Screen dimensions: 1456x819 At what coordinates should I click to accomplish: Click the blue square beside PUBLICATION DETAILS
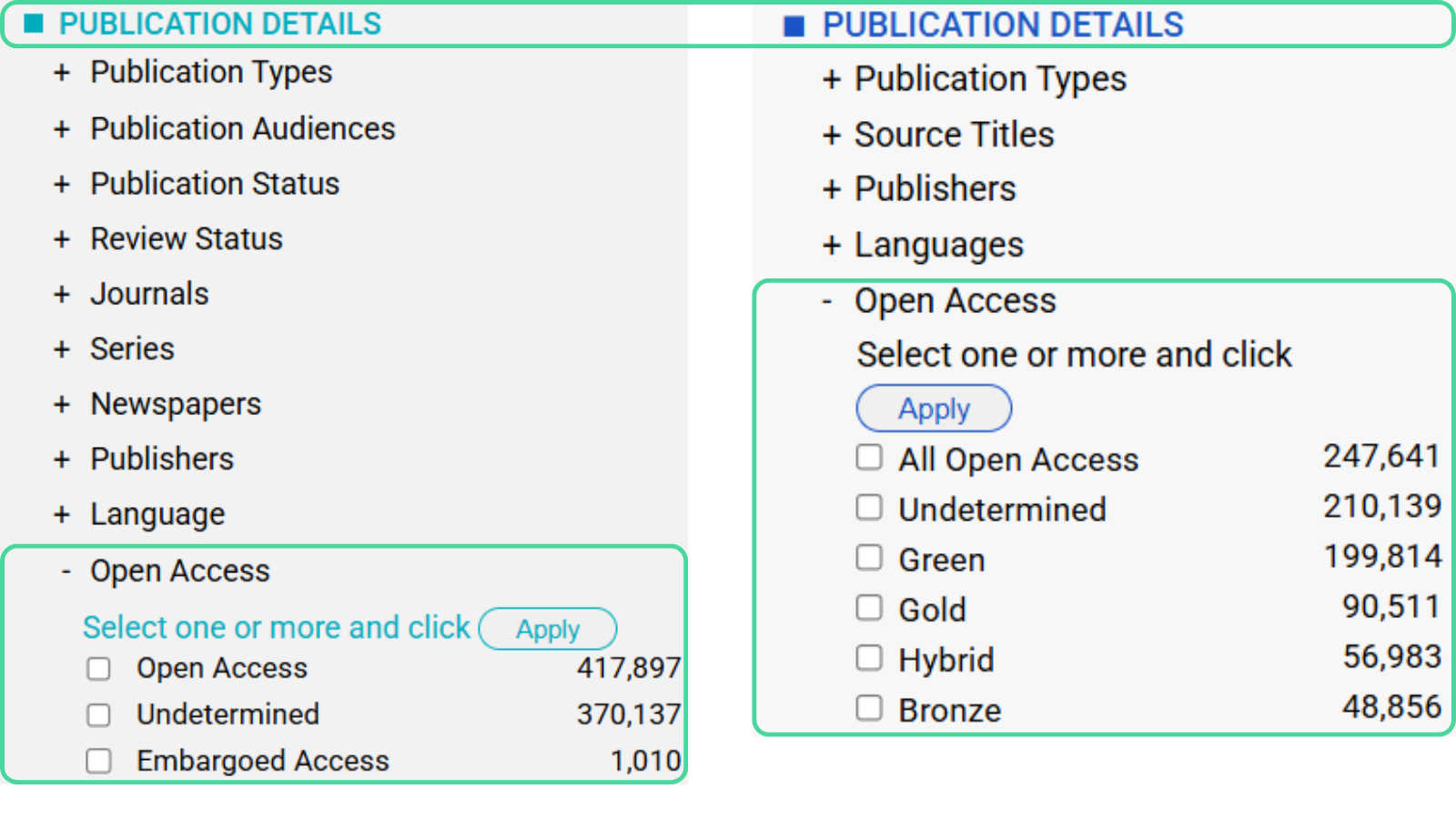(x=794, y=26)
